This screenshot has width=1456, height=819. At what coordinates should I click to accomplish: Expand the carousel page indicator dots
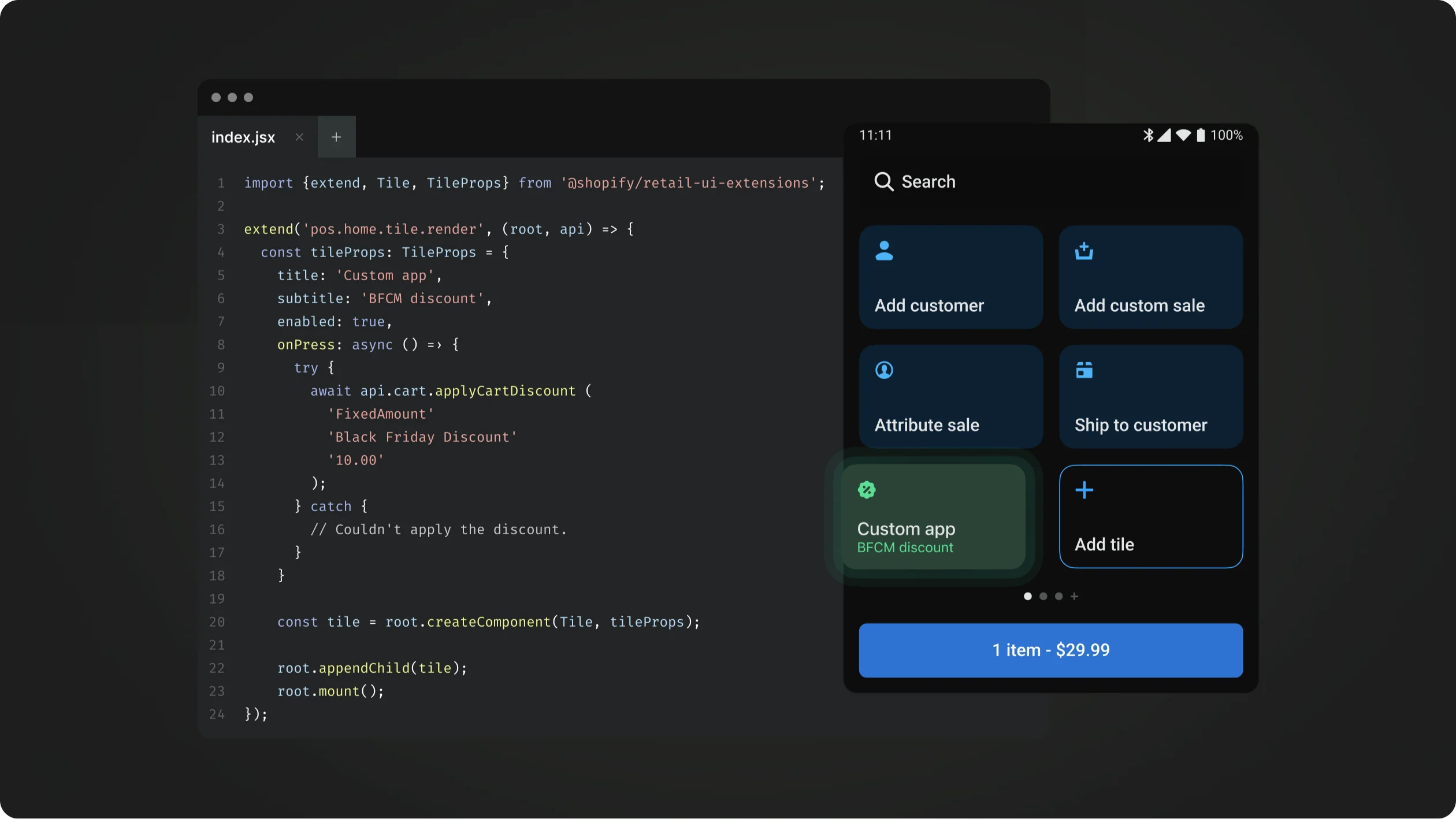pyautogui.click(x=1075, y=596)
